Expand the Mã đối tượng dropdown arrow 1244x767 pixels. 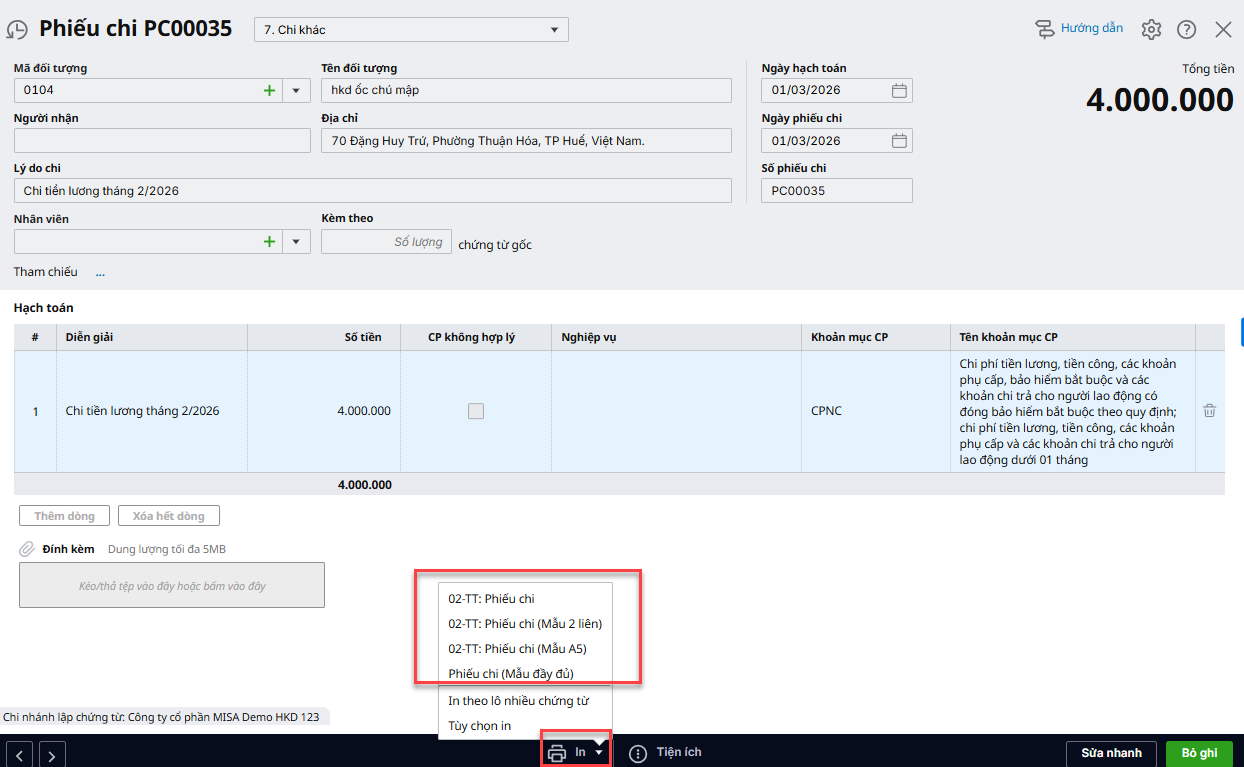296,91
